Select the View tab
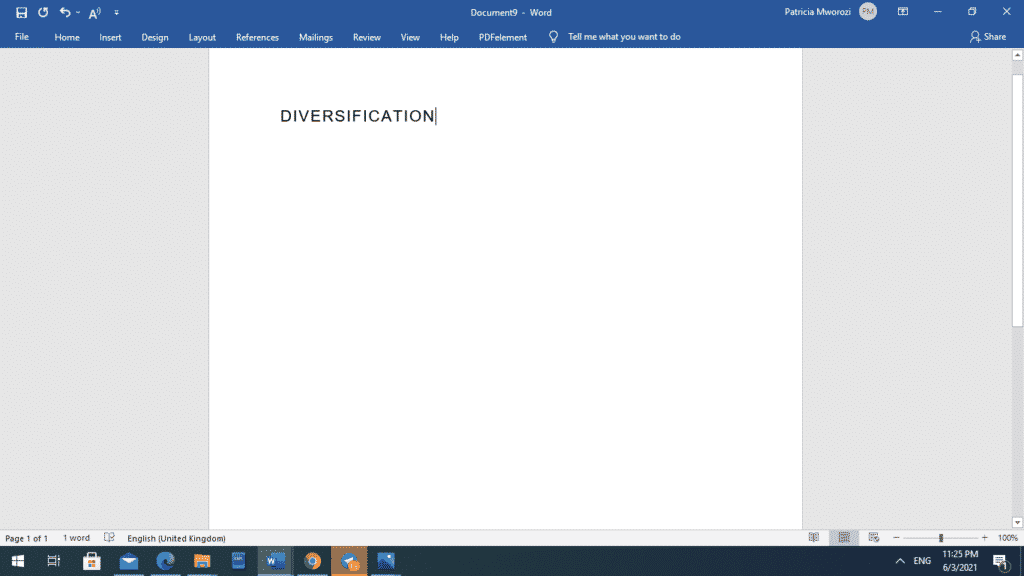The width and height of the screenshot is (1024, 576). (410, 37)
